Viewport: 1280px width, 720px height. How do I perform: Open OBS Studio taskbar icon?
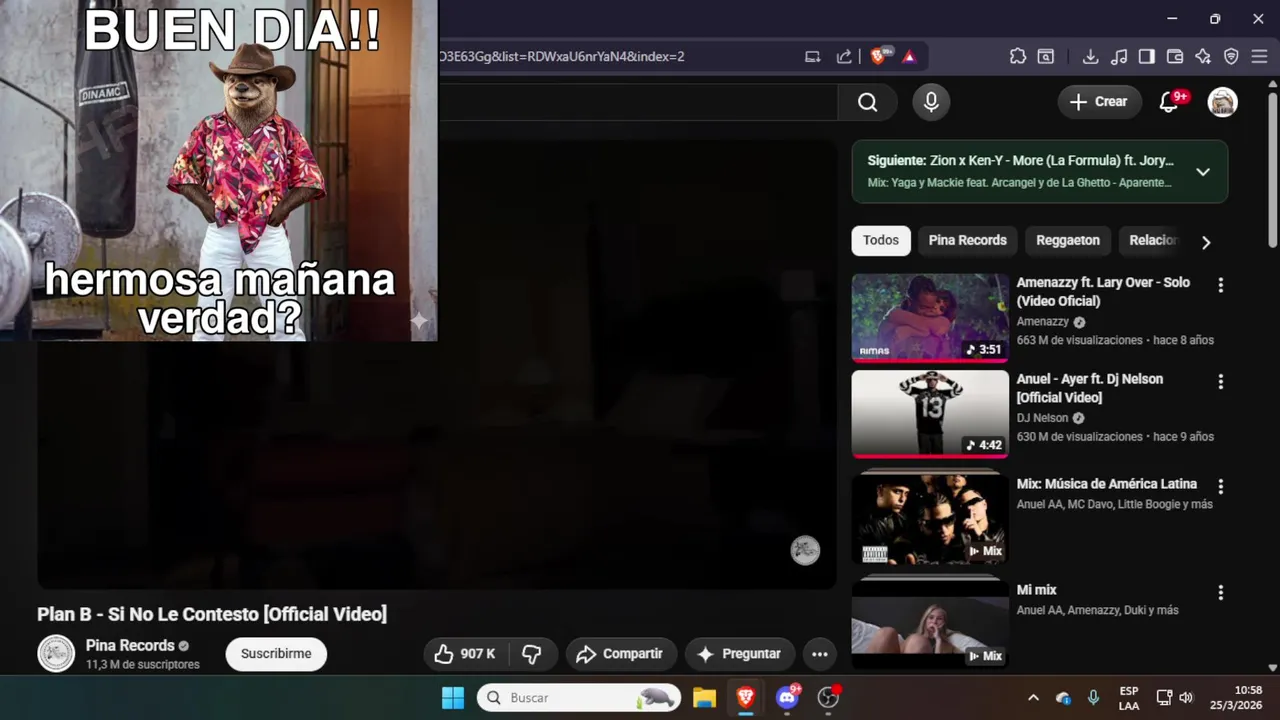click(x=828, y=698)
